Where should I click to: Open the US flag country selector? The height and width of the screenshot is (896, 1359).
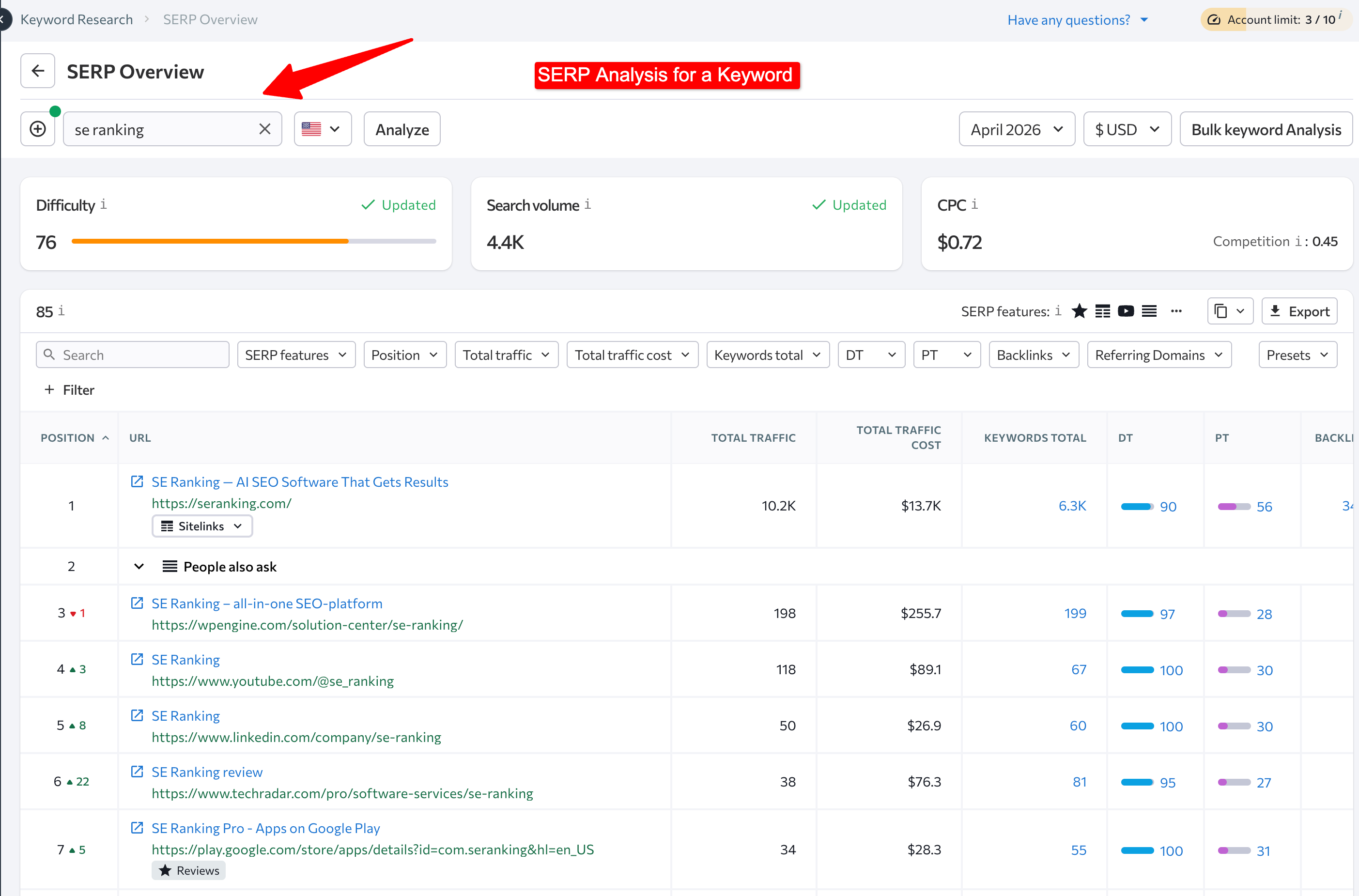coord(322,129)
